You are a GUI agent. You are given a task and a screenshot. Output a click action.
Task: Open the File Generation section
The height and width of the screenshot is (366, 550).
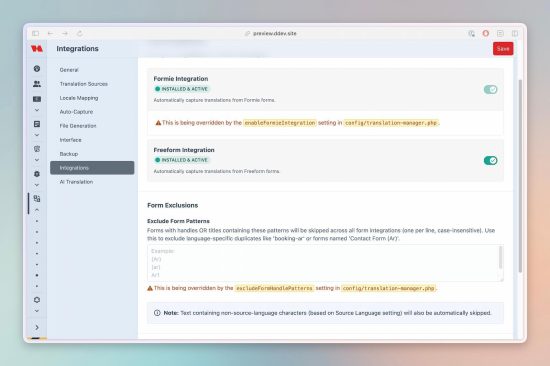coord(92,126)
